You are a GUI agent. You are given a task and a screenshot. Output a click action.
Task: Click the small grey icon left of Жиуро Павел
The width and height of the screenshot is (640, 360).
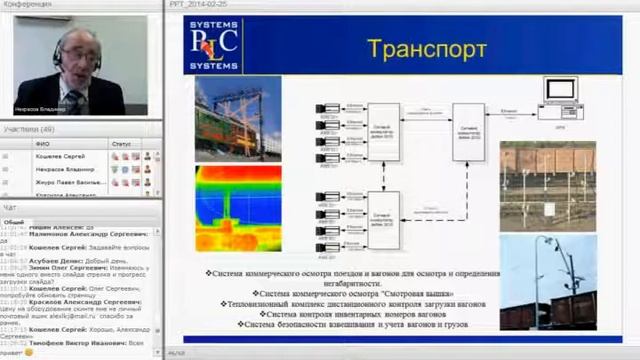pos(5,182)
